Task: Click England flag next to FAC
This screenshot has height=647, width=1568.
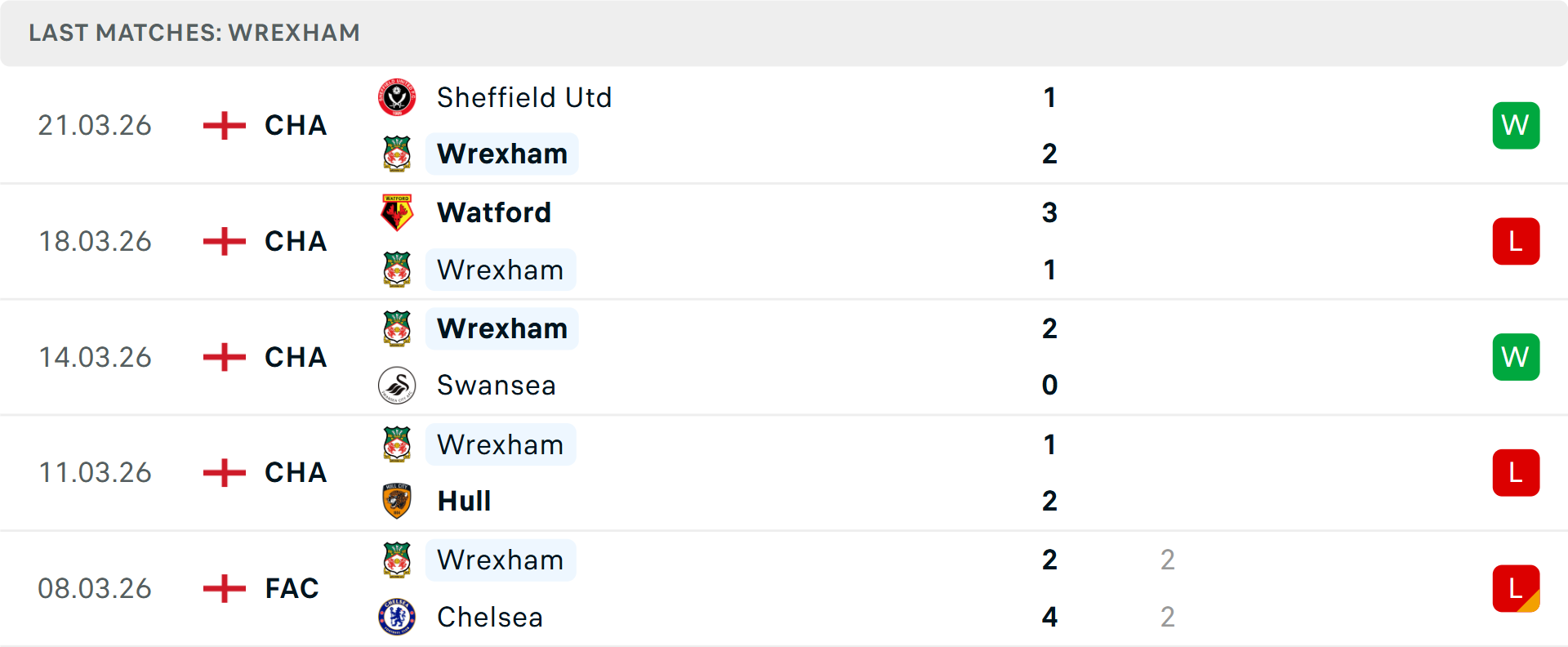Action: (x=225, y=588)
